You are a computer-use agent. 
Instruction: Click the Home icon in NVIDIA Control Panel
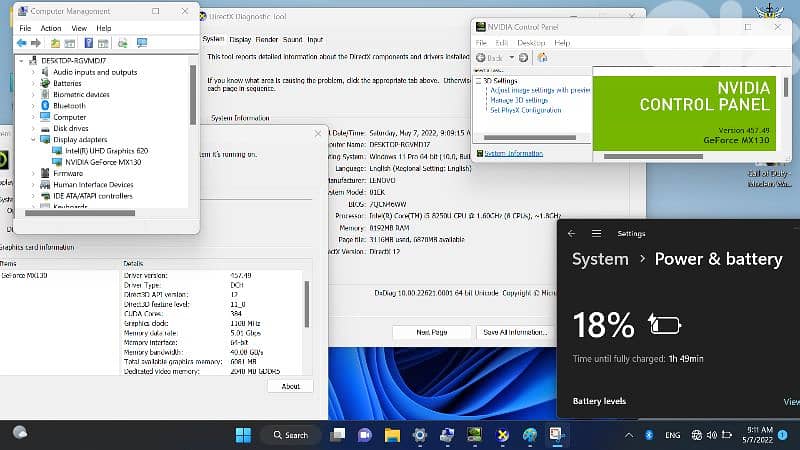point(542,58)
